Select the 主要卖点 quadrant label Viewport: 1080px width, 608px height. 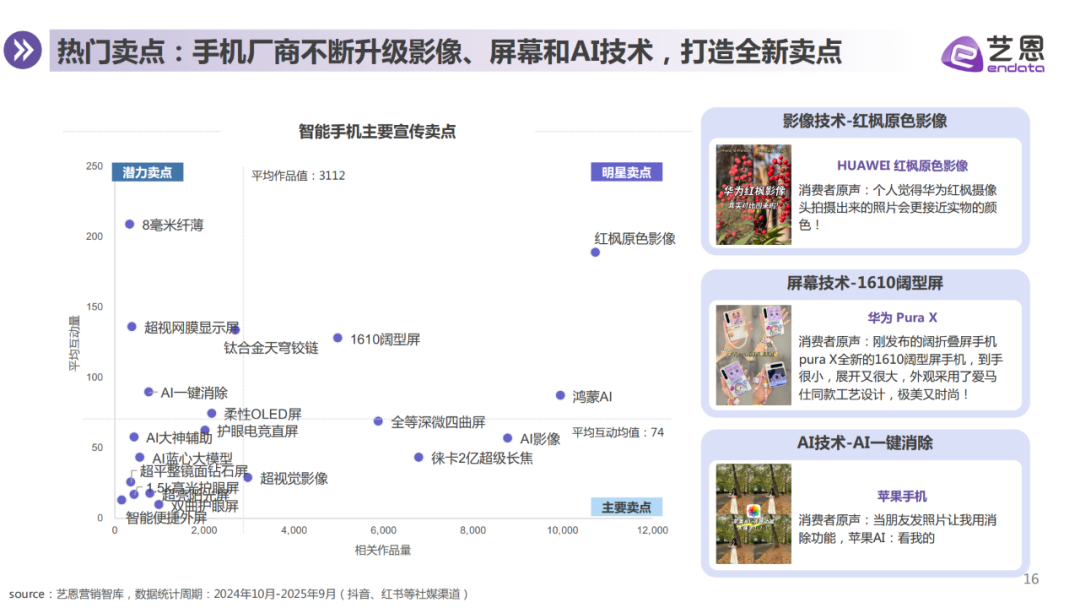click(626, 507)
